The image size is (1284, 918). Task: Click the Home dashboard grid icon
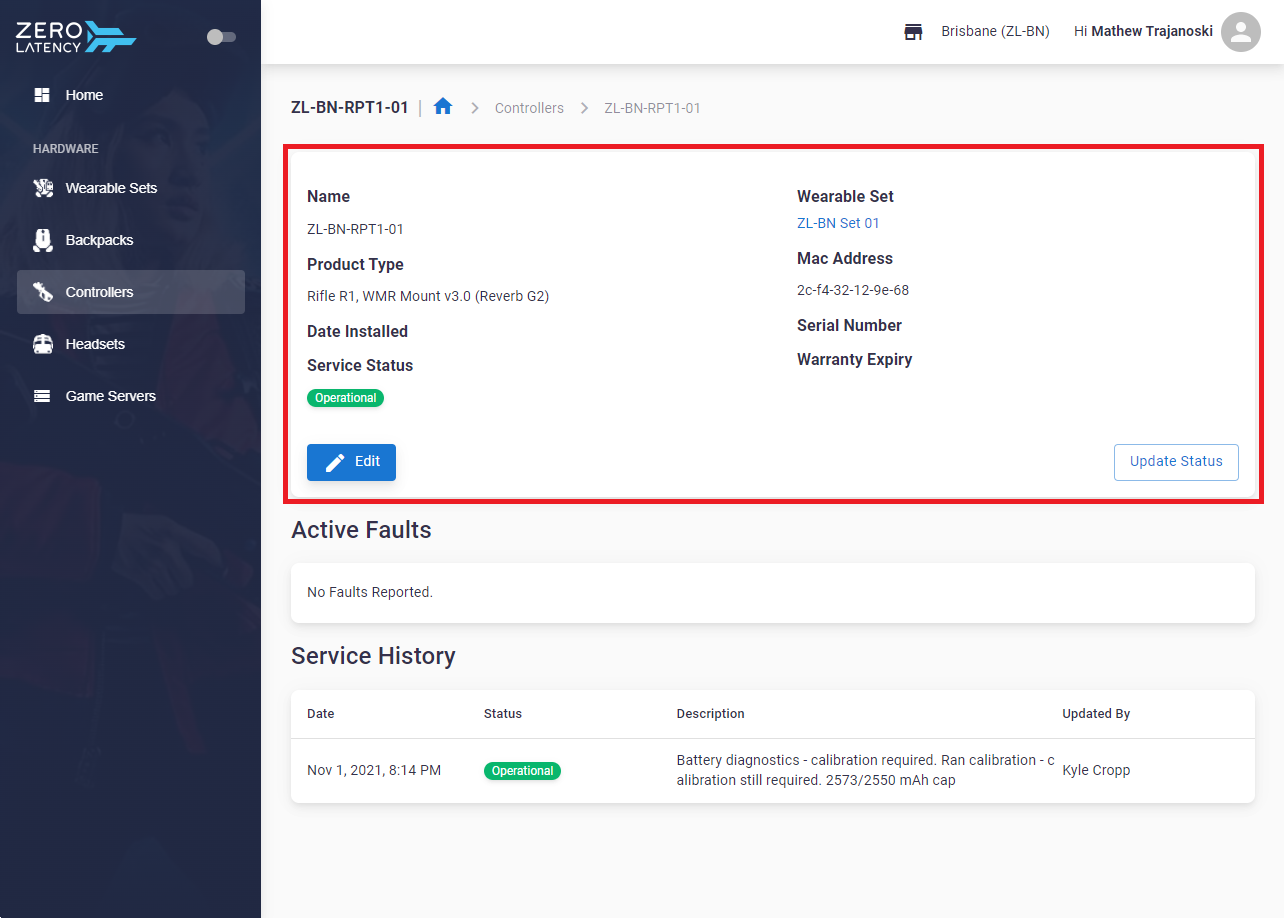coord(42,95)
